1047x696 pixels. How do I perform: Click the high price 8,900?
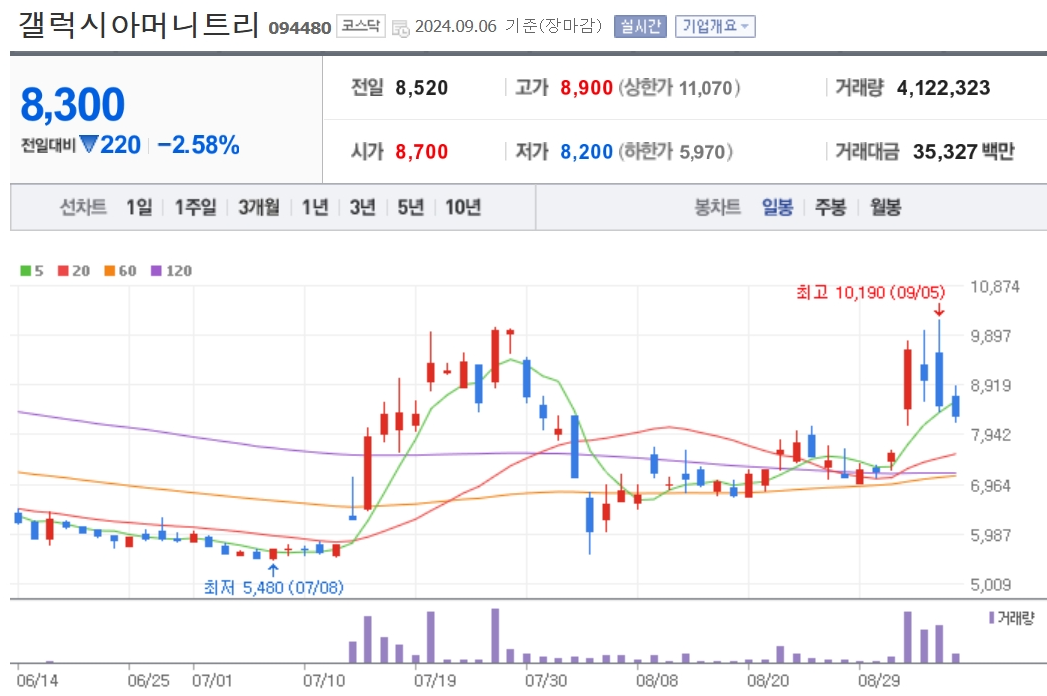click(586, 88)
